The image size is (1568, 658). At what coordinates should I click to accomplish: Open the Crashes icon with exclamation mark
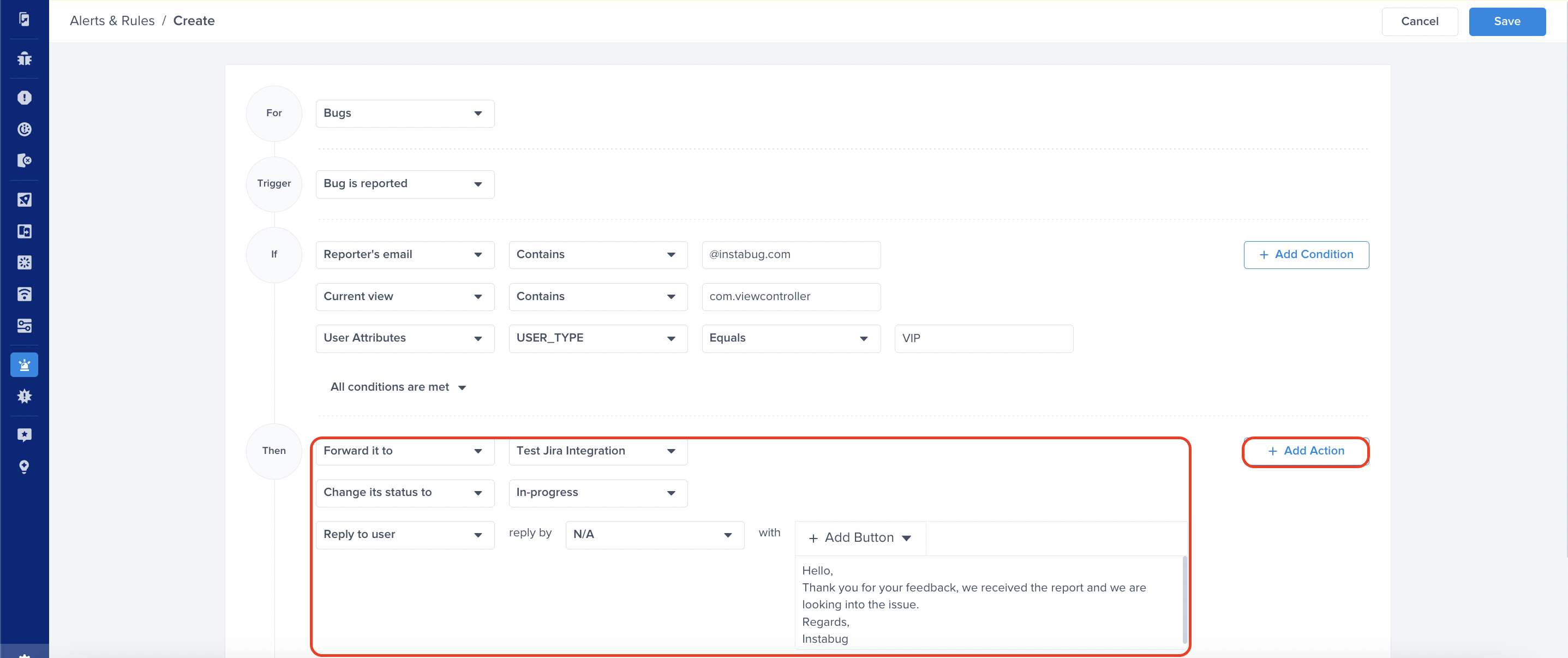[x=25, y=98]
